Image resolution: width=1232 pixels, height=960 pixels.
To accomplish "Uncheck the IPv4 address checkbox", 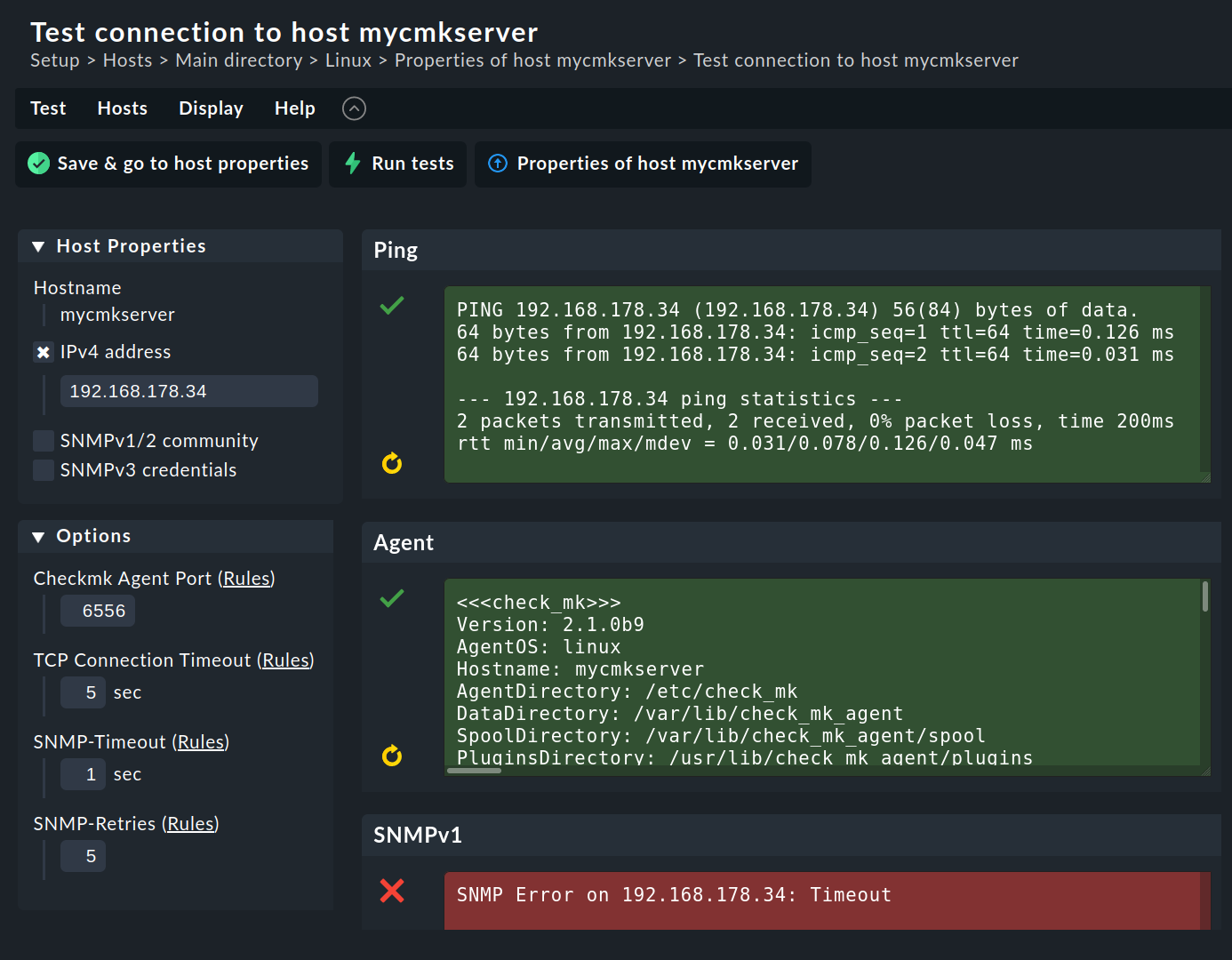I will pos(44,352).
